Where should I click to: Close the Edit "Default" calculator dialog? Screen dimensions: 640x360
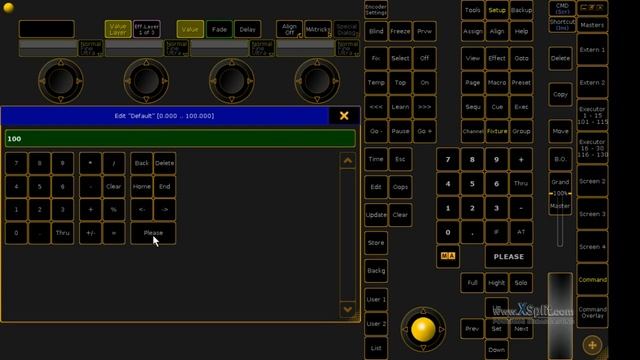(344, 116)
